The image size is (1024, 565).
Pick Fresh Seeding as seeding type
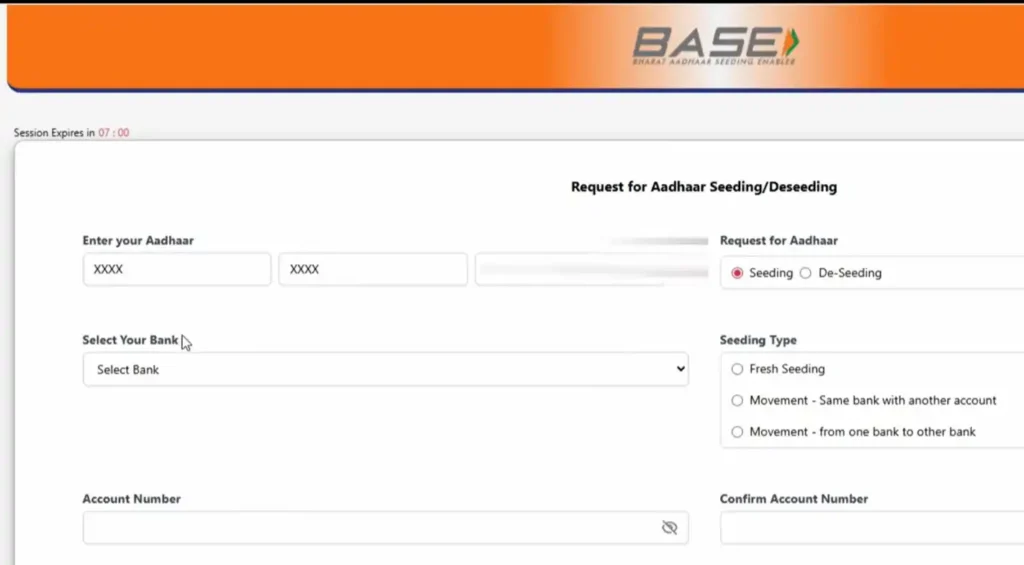click(x=737, y=369)
